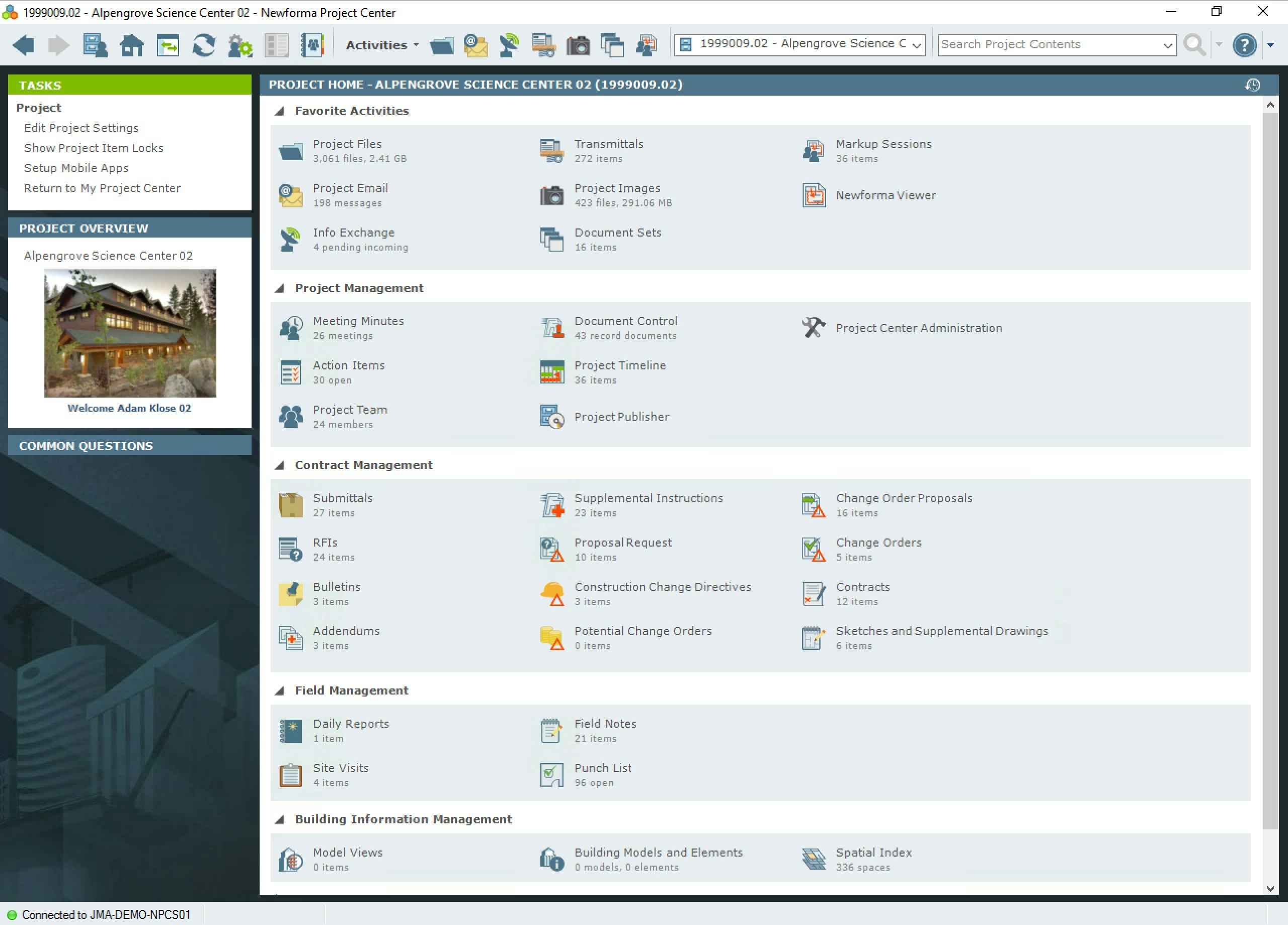Click the Project Images camera toolbar icon

click(578, 45)
